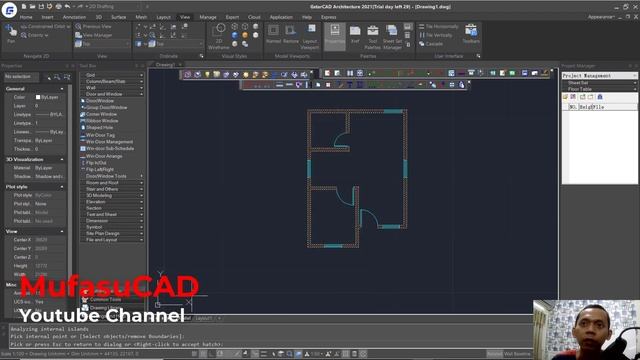Open the Top view dropdown in View panel
640x360 pixels.
tap(102, 44)
